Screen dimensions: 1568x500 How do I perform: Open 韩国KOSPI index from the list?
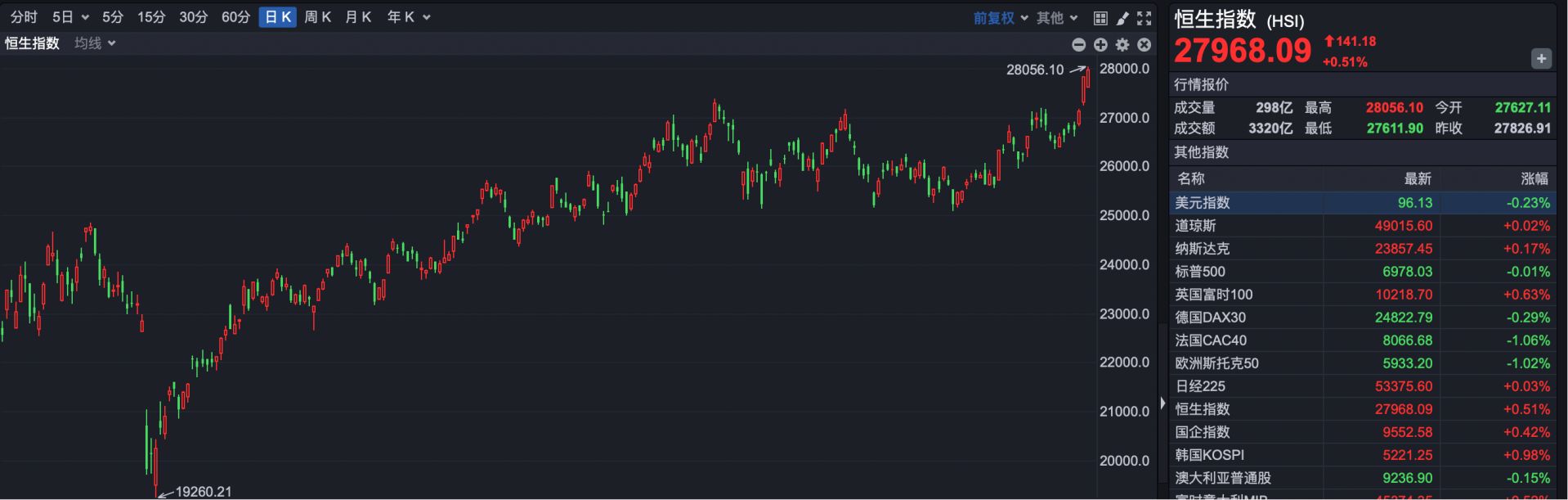coord(1209,455)
